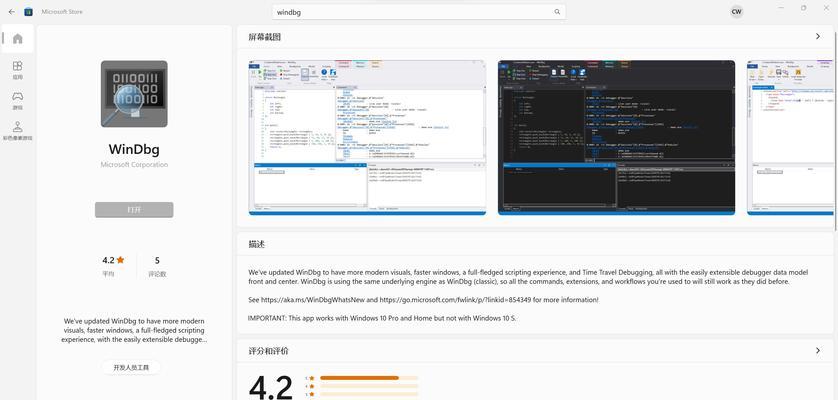
Task: Expand the 屏幕截图 screenshots section chevron
Action: coord(818,36)
